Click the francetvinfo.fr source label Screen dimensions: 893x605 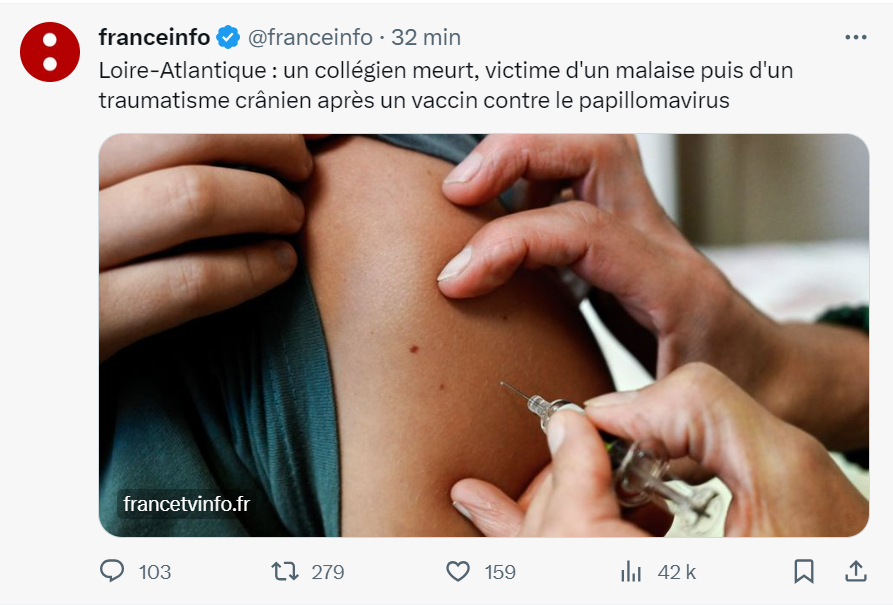click(187, 504)
